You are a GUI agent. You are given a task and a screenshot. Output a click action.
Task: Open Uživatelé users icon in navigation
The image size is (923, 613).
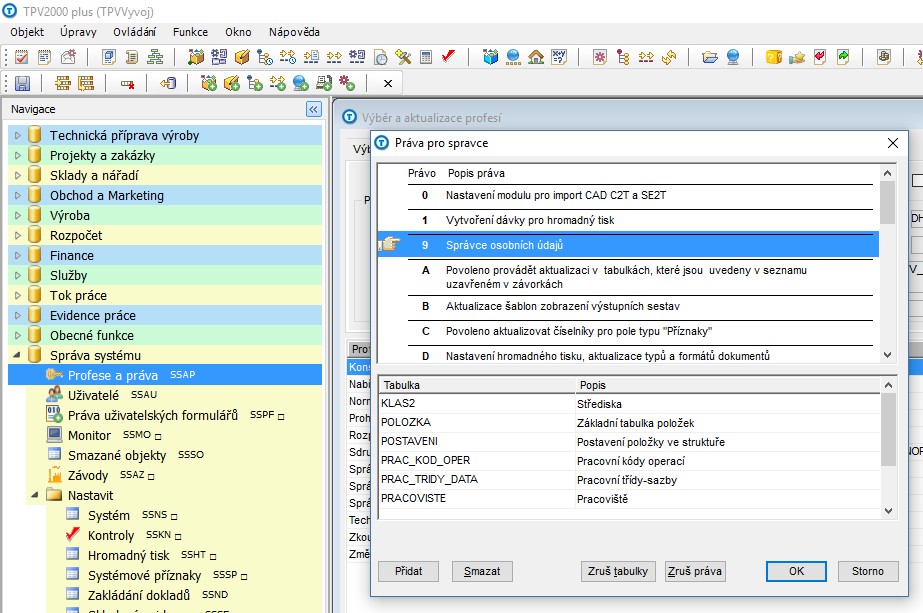(x=55, y=395)
